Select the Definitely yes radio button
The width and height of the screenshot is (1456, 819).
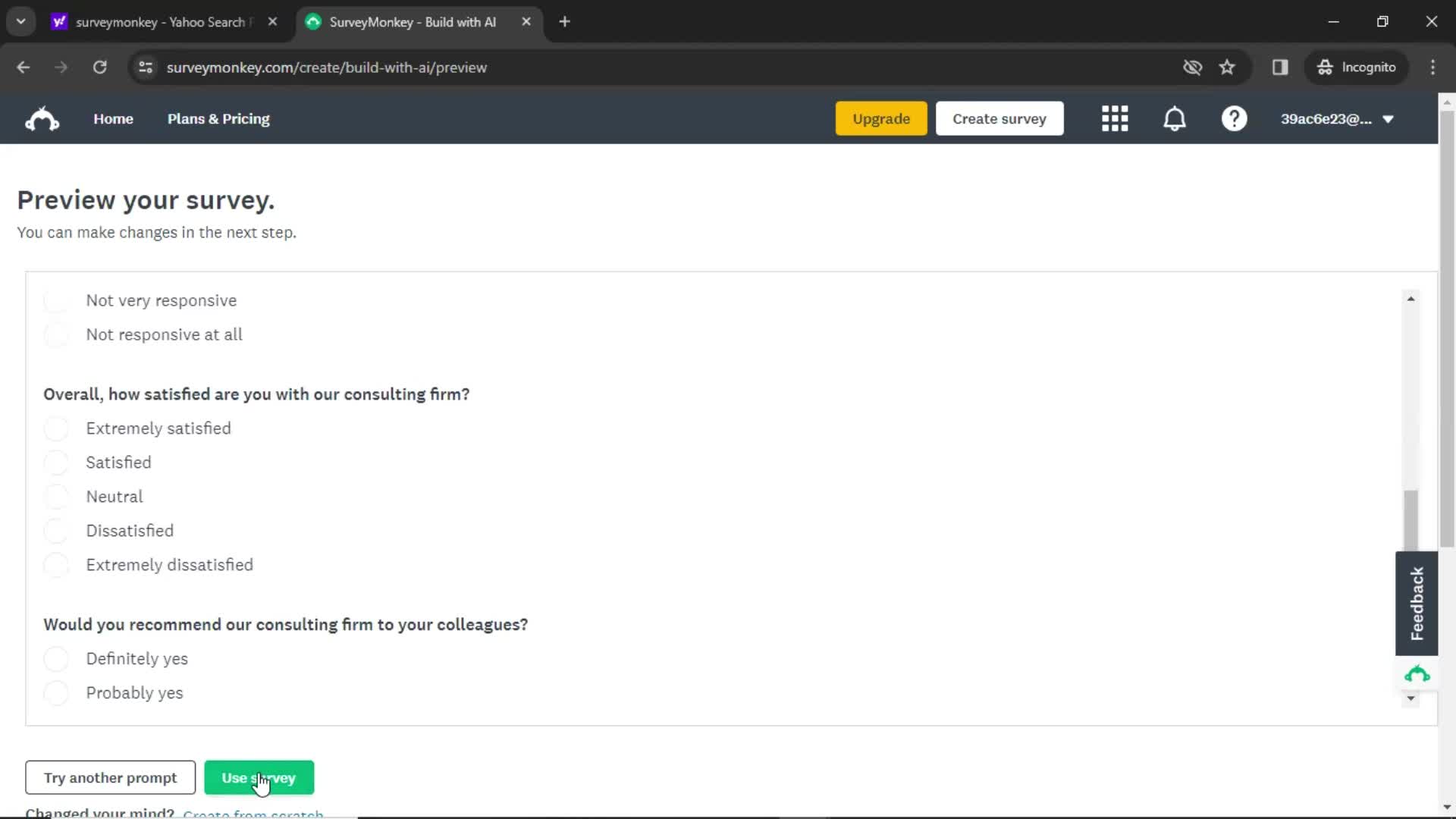pyautogui.click(x=56, y=658)
